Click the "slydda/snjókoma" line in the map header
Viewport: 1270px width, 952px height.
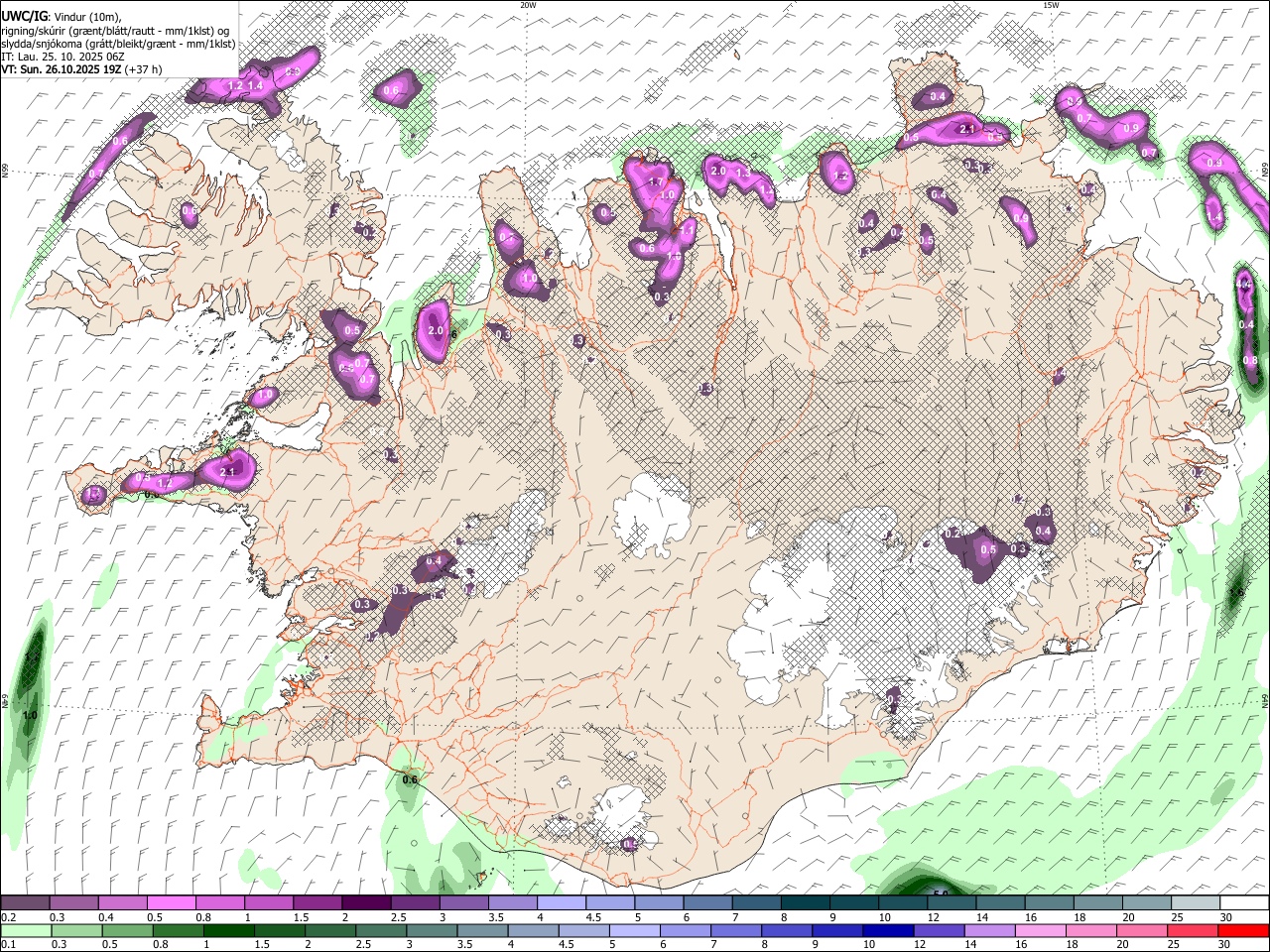[x=118, y=44]
